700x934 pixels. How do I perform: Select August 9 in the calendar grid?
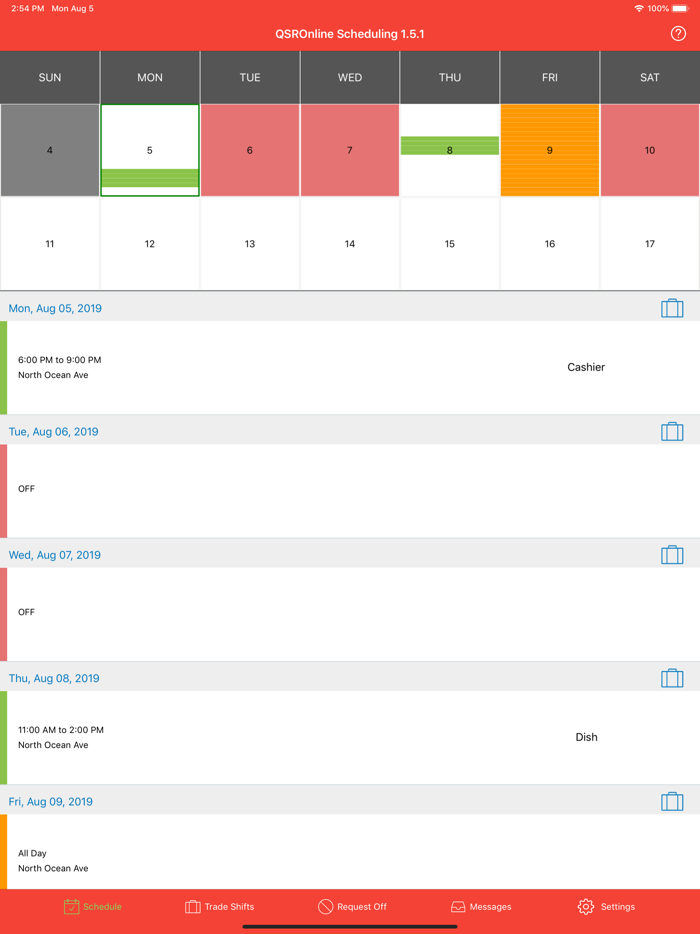point(549,148)
